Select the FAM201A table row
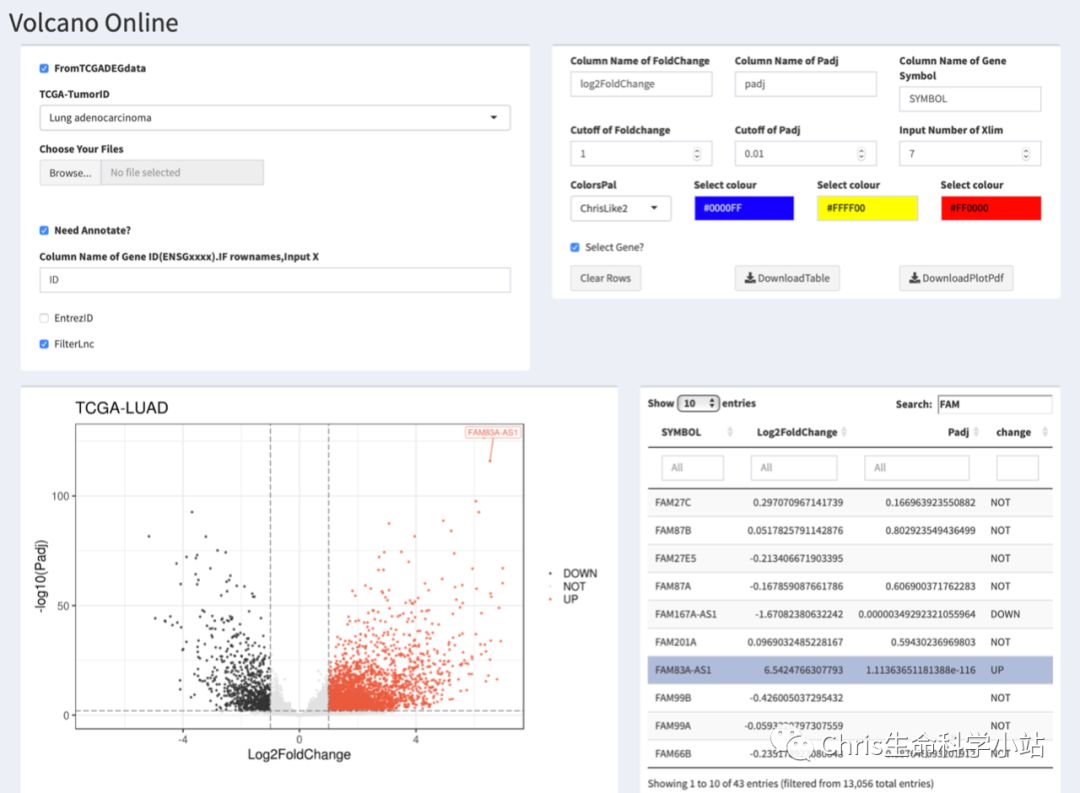 850,642
